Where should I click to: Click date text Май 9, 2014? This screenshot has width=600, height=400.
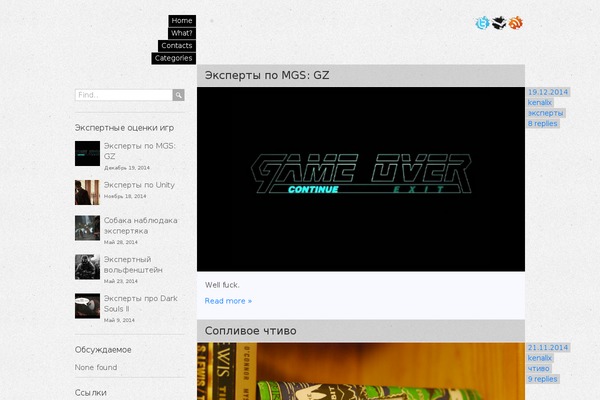119,320
